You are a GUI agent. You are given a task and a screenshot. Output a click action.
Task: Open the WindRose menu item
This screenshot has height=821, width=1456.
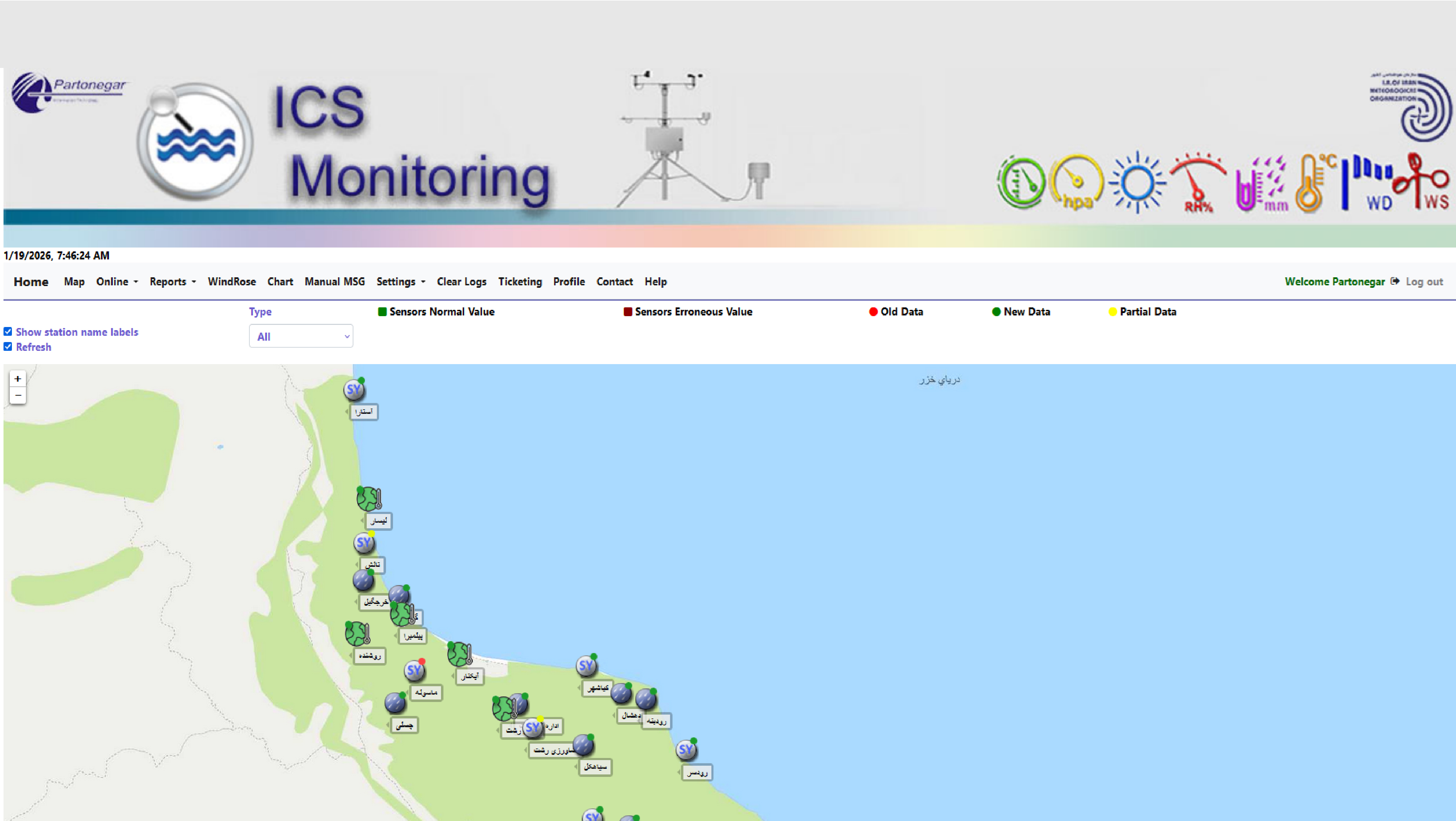[232, 281]
